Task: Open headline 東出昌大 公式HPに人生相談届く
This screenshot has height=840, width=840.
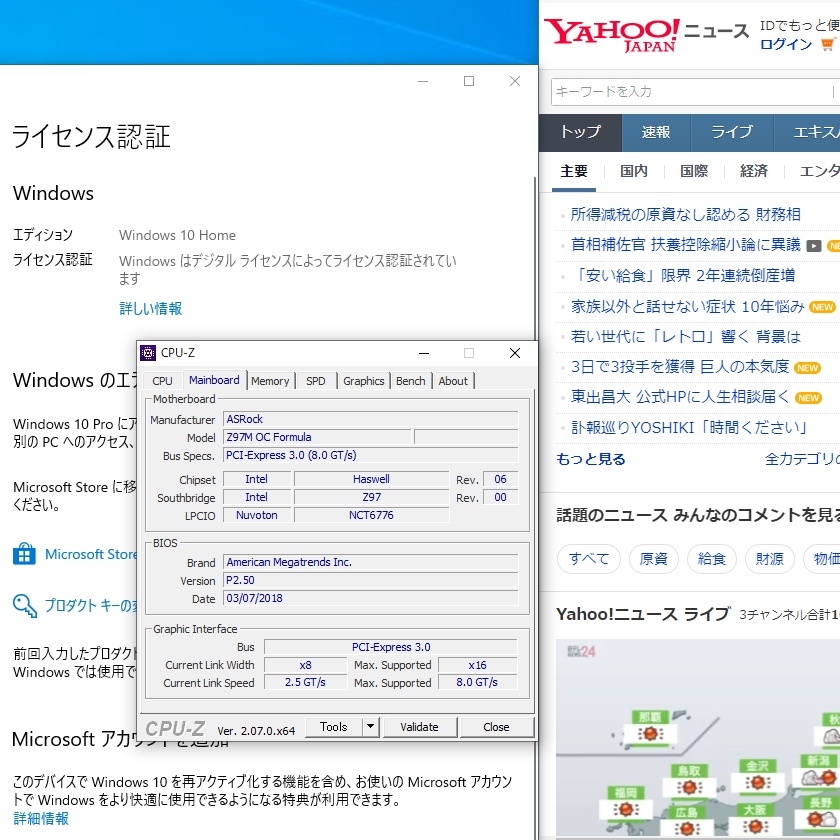Action: (x=680, y=397)
